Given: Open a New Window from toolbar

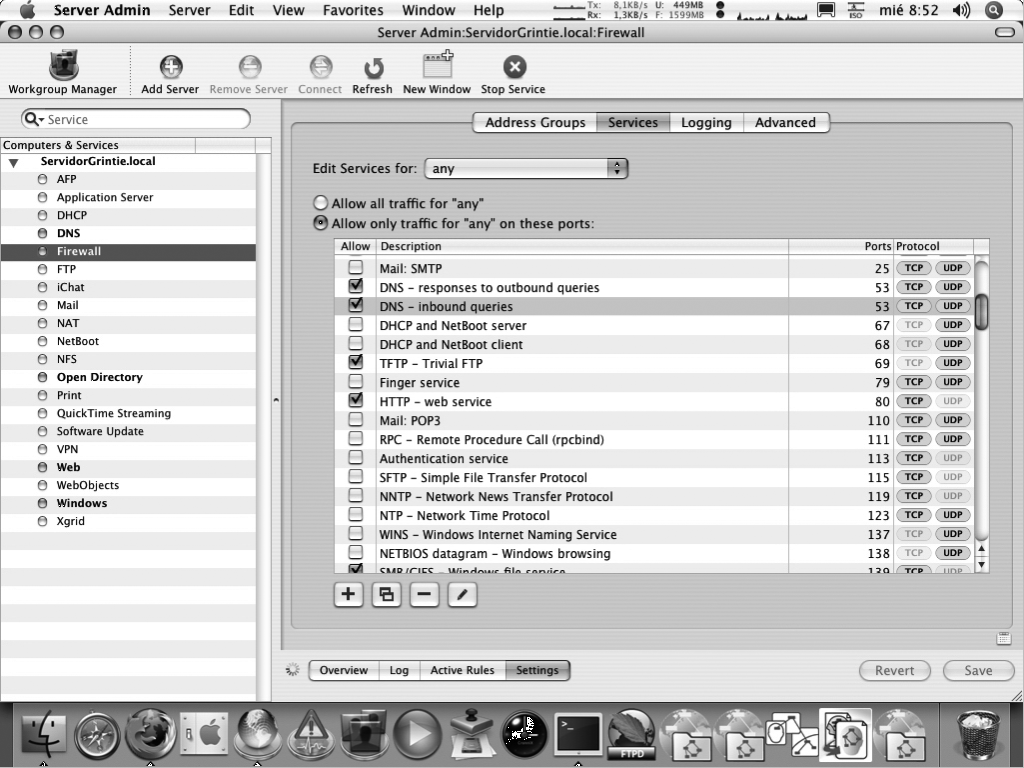Looking at the screenshot, I should pos(436,67).
